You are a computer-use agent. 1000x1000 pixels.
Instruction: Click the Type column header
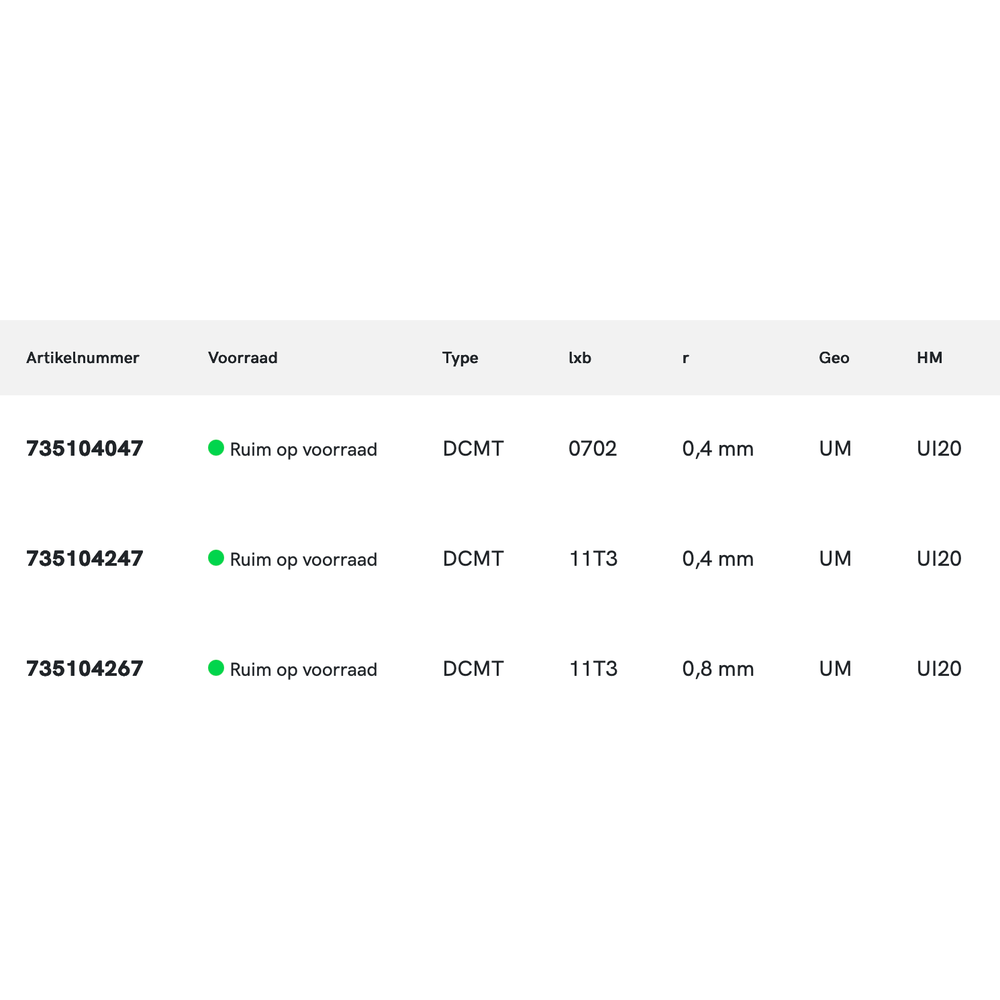[460, 358]
